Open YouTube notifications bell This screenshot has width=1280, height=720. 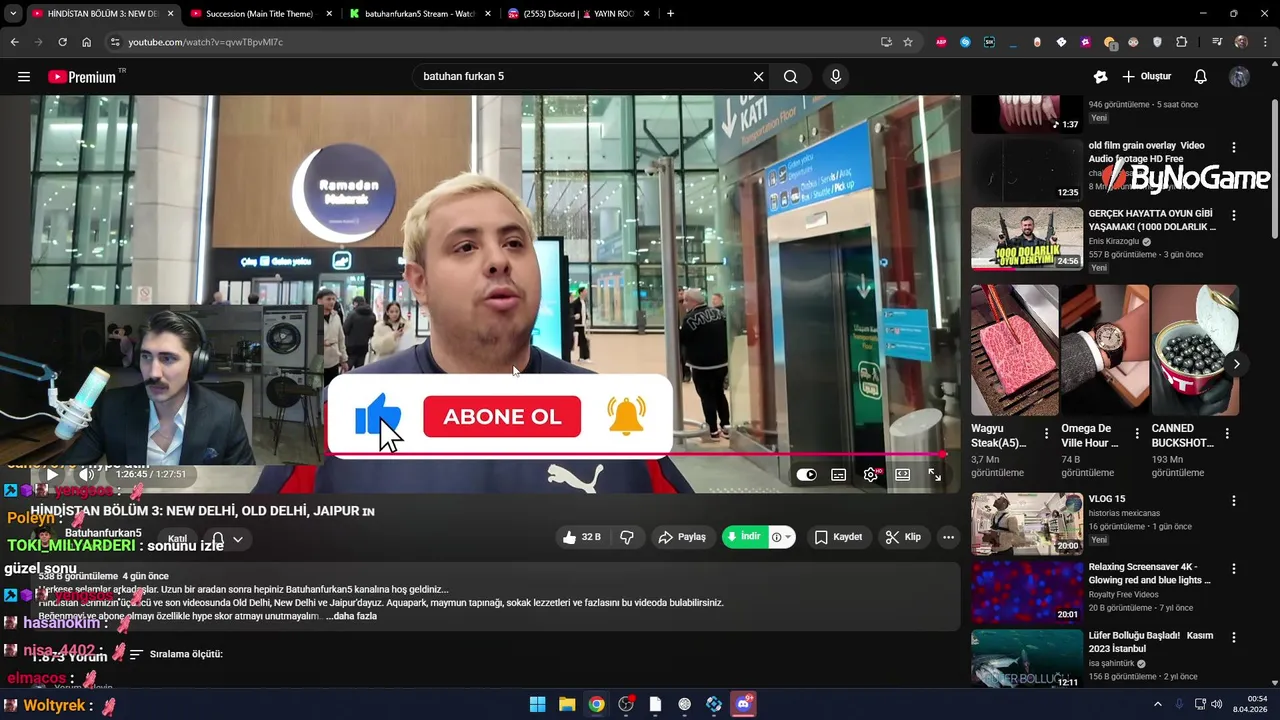click(1201, 77)
